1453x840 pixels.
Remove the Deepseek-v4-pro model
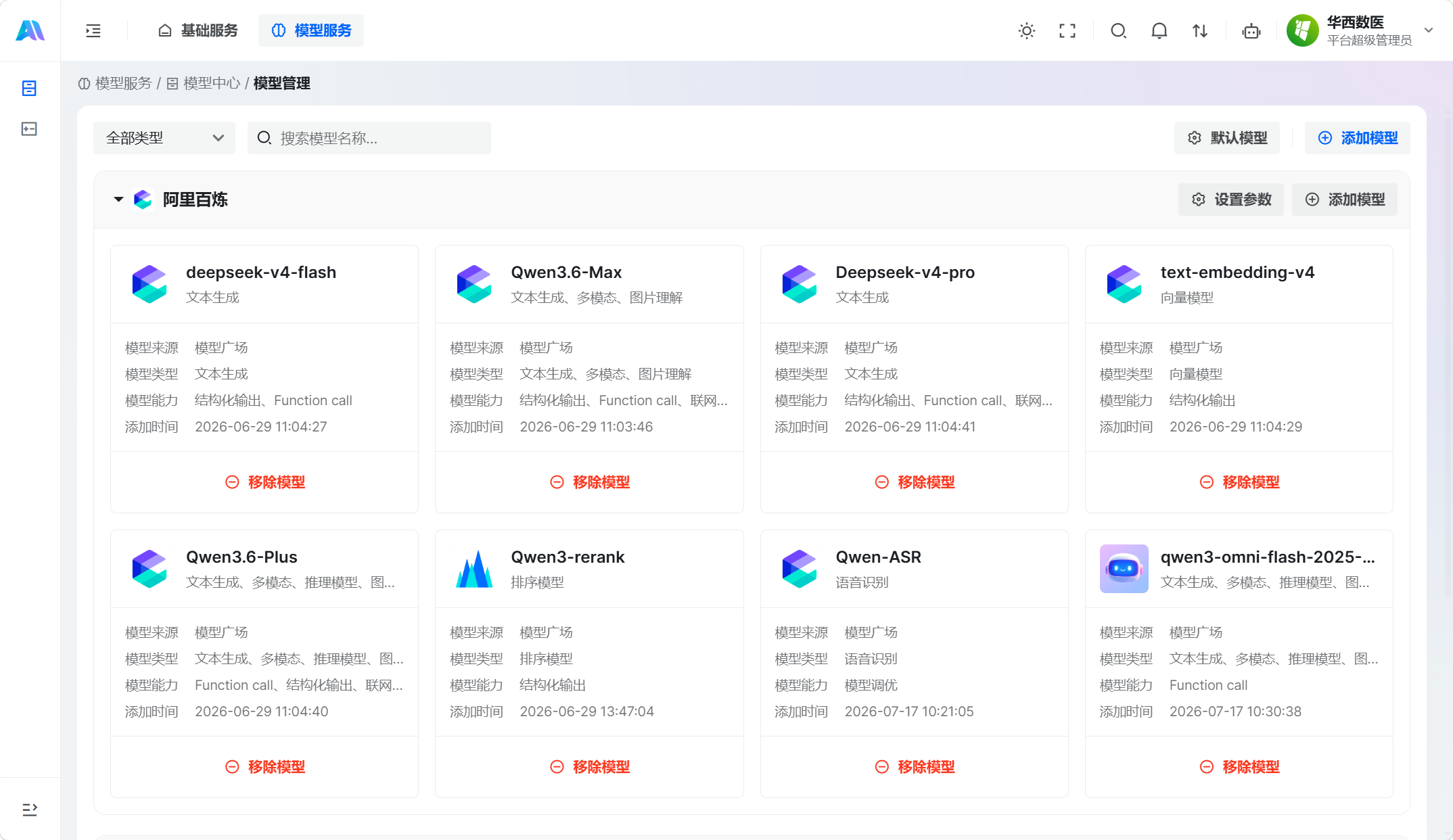[915, 482]
